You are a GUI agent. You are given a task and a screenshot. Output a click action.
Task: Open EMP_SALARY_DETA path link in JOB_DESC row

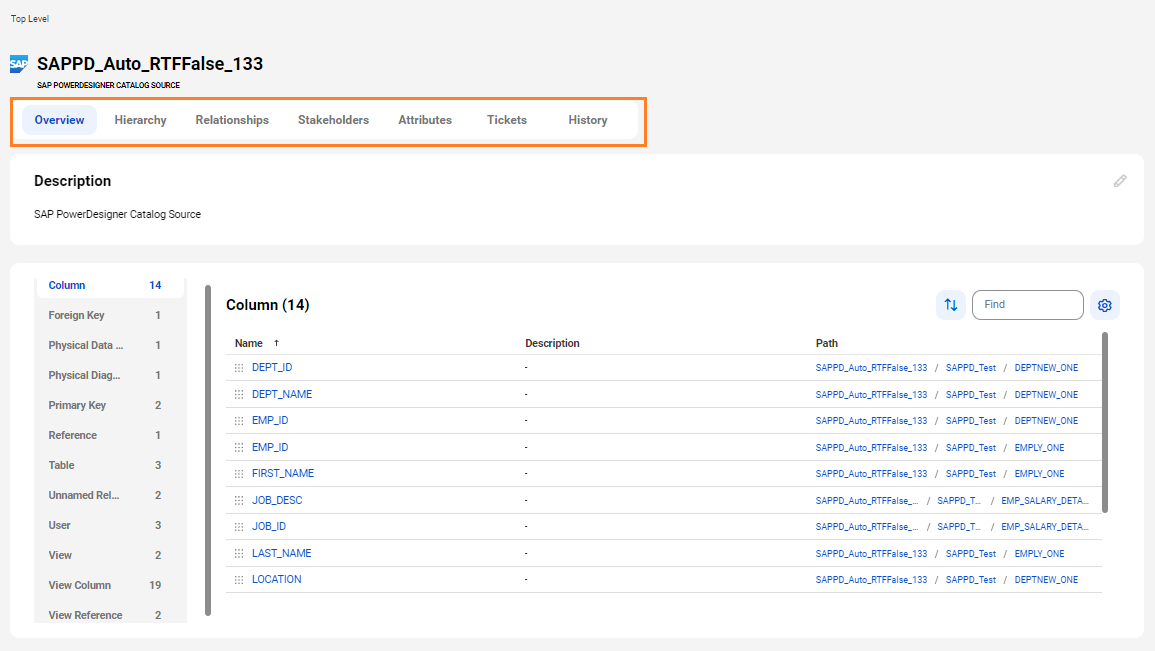(1045, 501)
